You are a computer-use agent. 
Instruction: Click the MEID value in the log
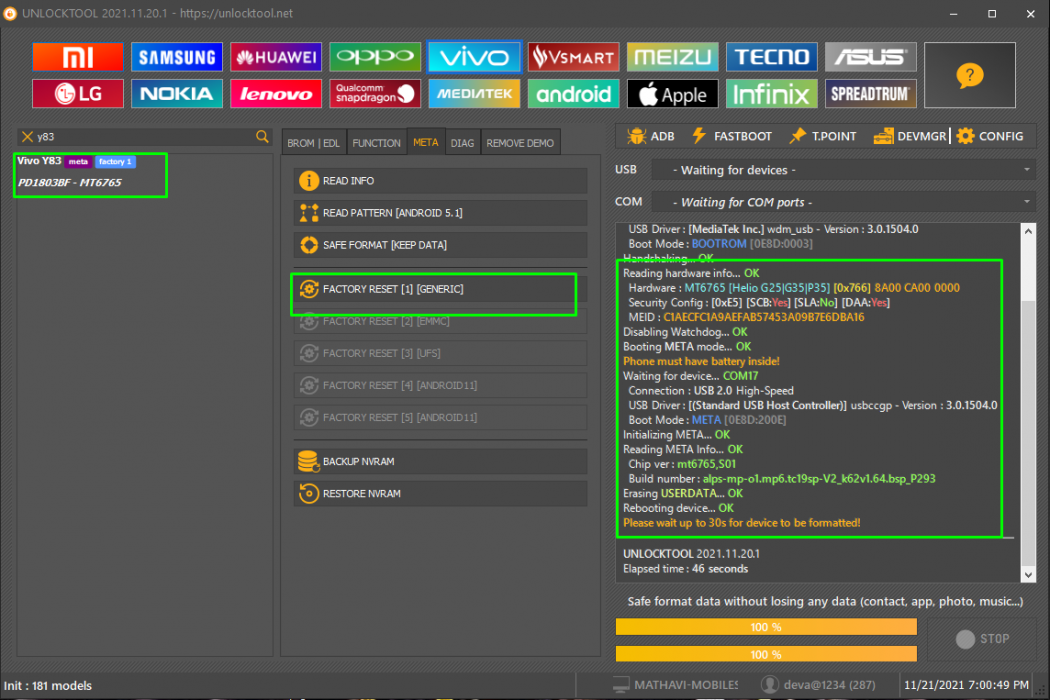click(763, 318)
